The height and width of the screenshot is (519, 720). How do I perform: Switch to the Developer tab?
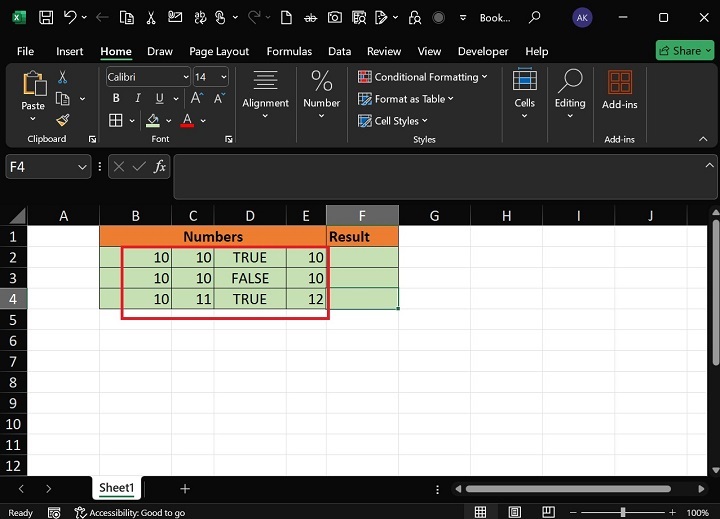pos(483,51)
